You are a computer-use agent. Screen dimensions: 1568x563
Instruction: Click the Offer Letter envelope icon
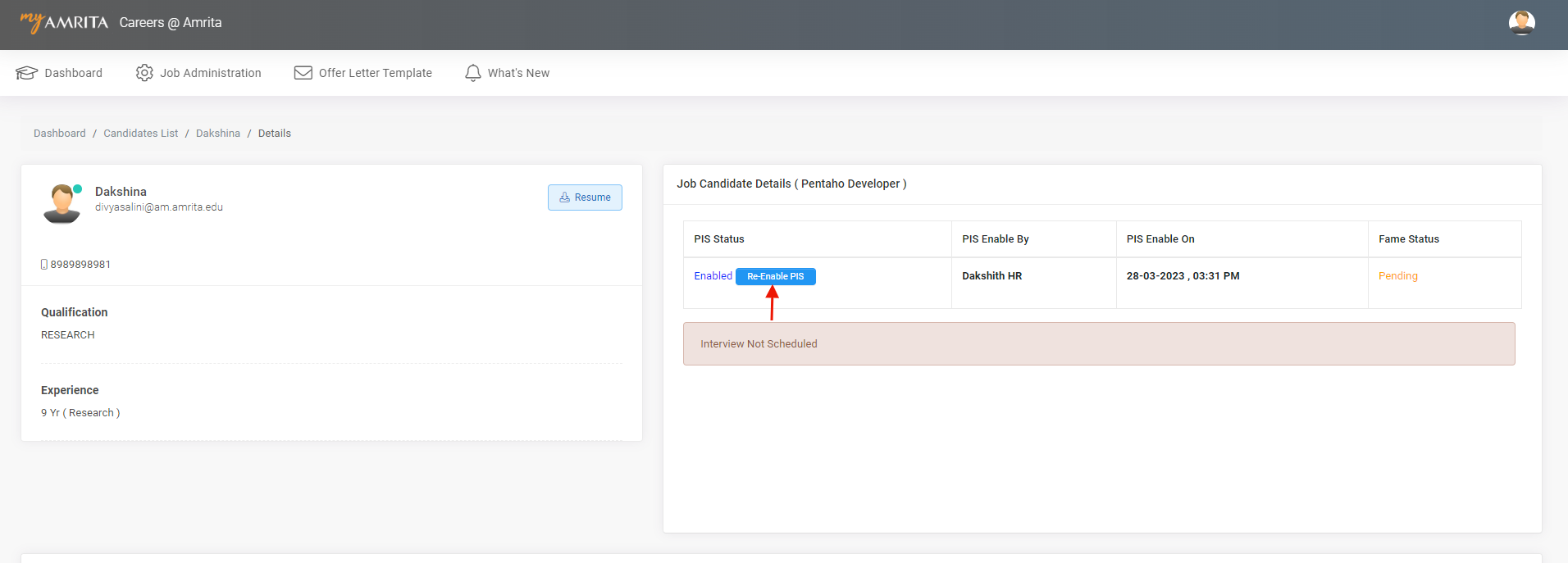click(303, 73)
